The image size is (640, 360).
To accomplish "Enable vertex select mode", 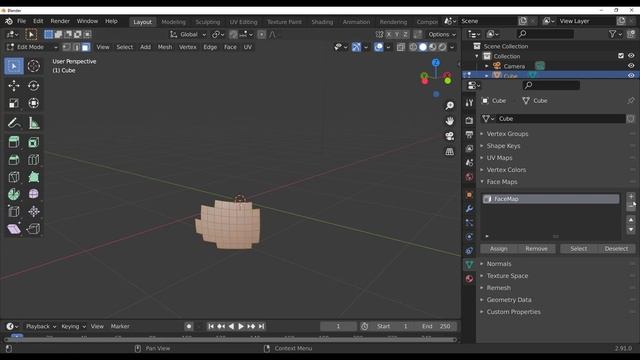I will pos(67,47).
